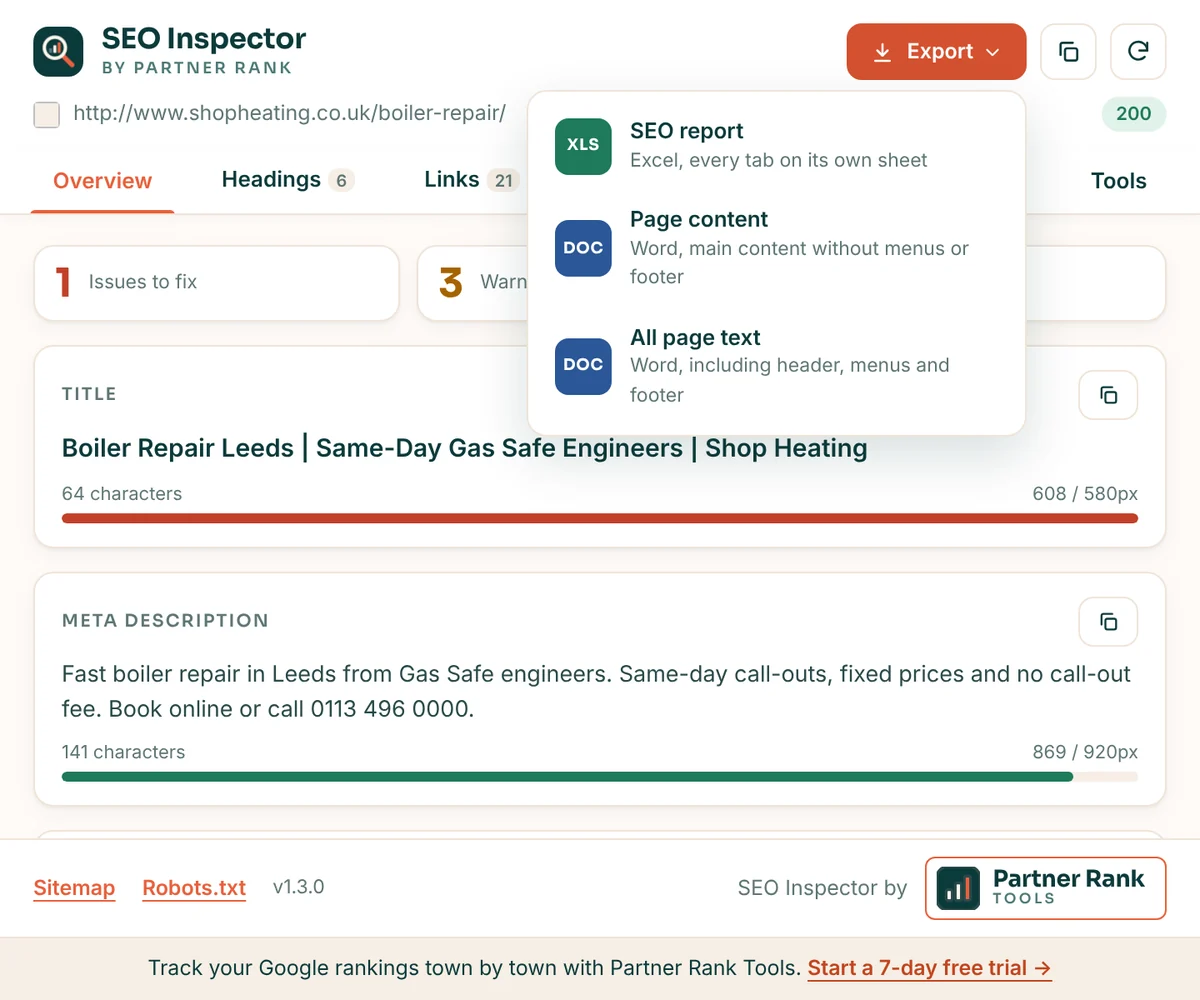Viewport: 1200px width, 1000px height.
Task: Click the Boiler Repair Leeds title text
Action: 465,448
